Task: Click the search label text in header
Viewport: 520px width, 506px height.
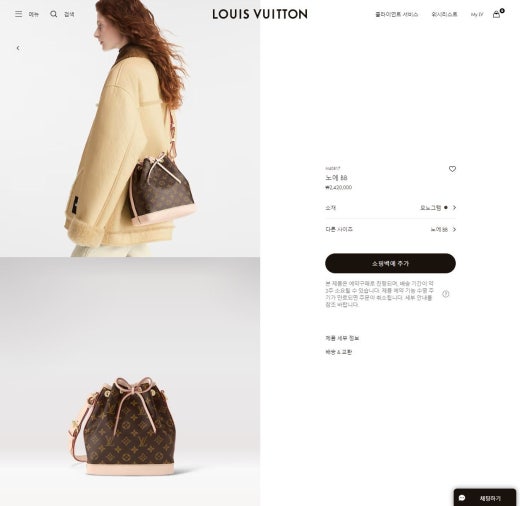Action: click(x=69, y=14)
